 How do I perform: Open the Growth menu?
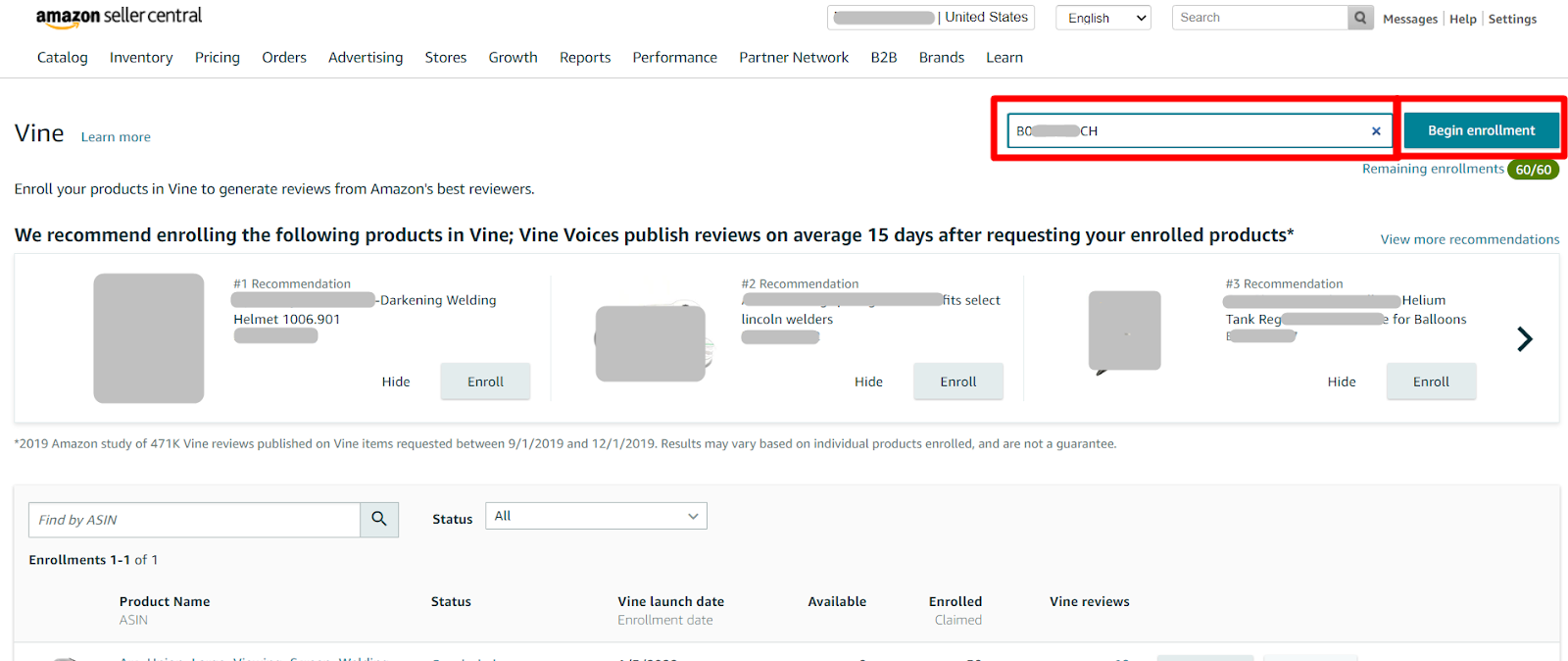(x=514, y=58)
